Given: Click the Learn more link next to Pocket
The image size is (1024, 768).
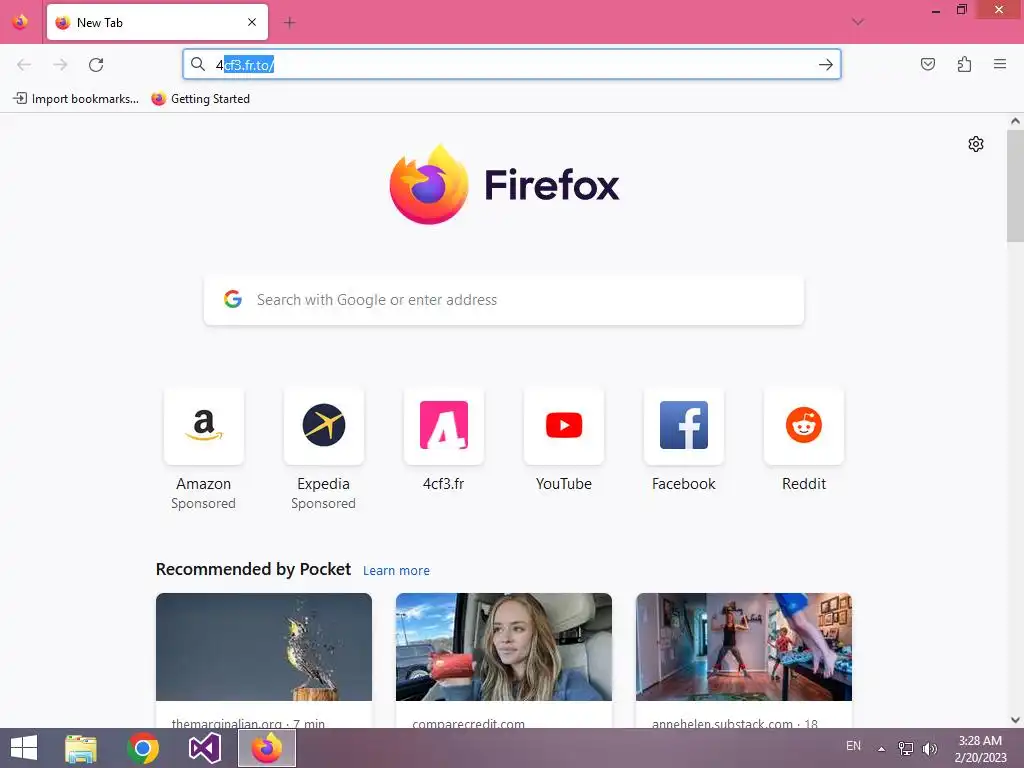Looking at the screenshot, I should click(396, 571).
